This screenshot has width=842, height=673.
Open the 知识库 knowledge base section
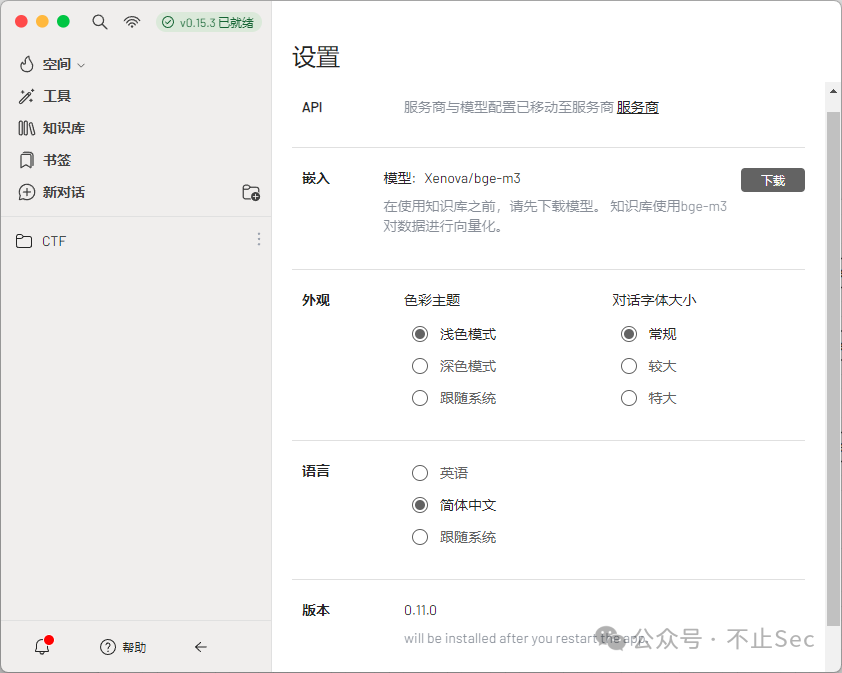[62, 127]
